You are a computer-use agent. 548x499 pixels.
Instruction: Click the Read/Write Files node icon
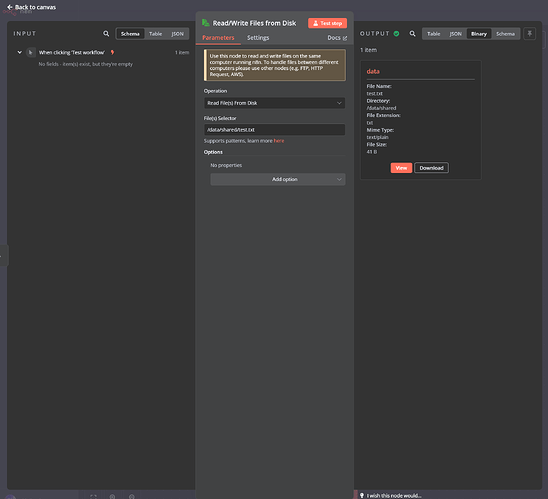[206, 23]
